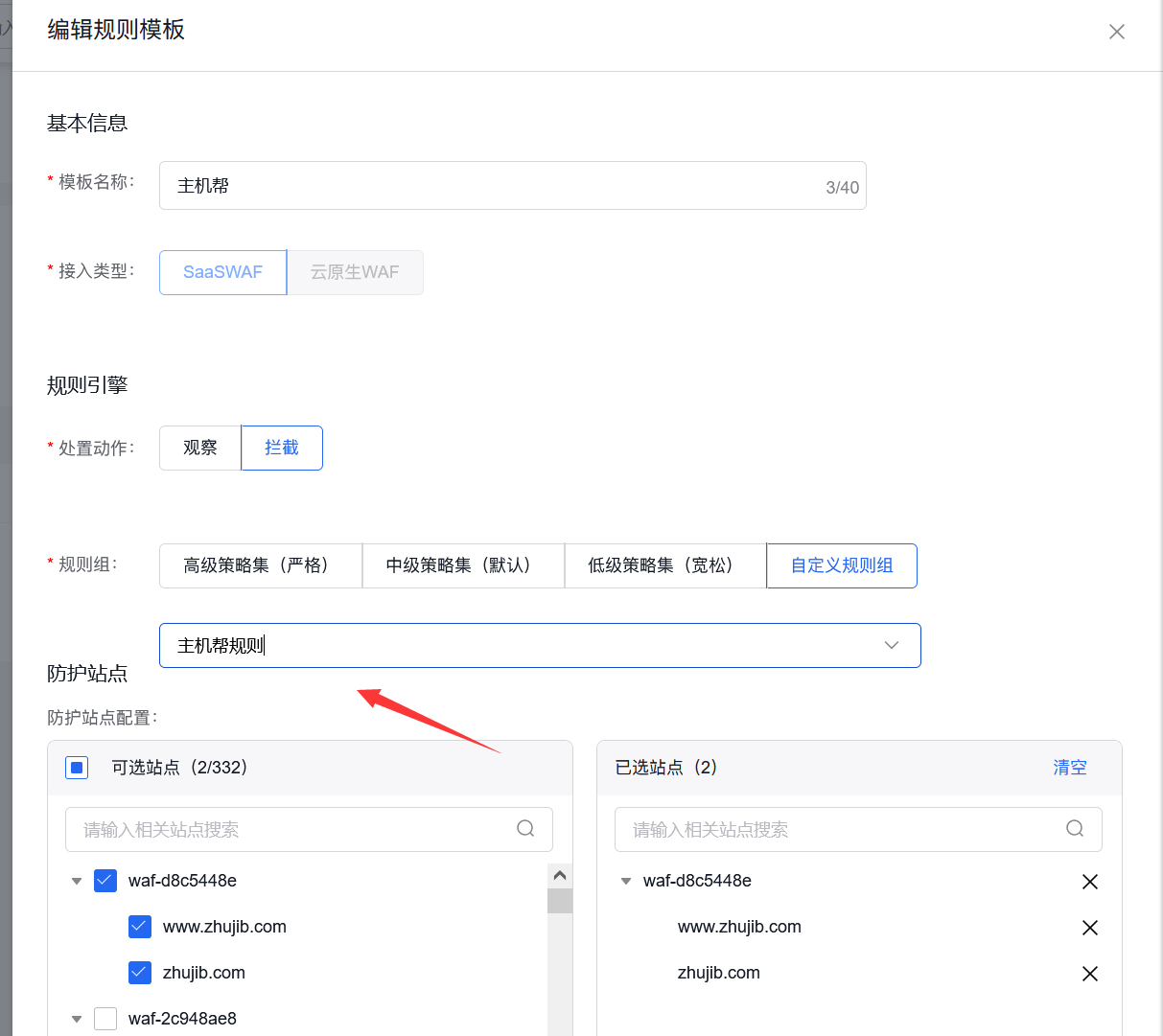
Task: Close the 编辑规则模板 dialog
Action: (1116, 31)
